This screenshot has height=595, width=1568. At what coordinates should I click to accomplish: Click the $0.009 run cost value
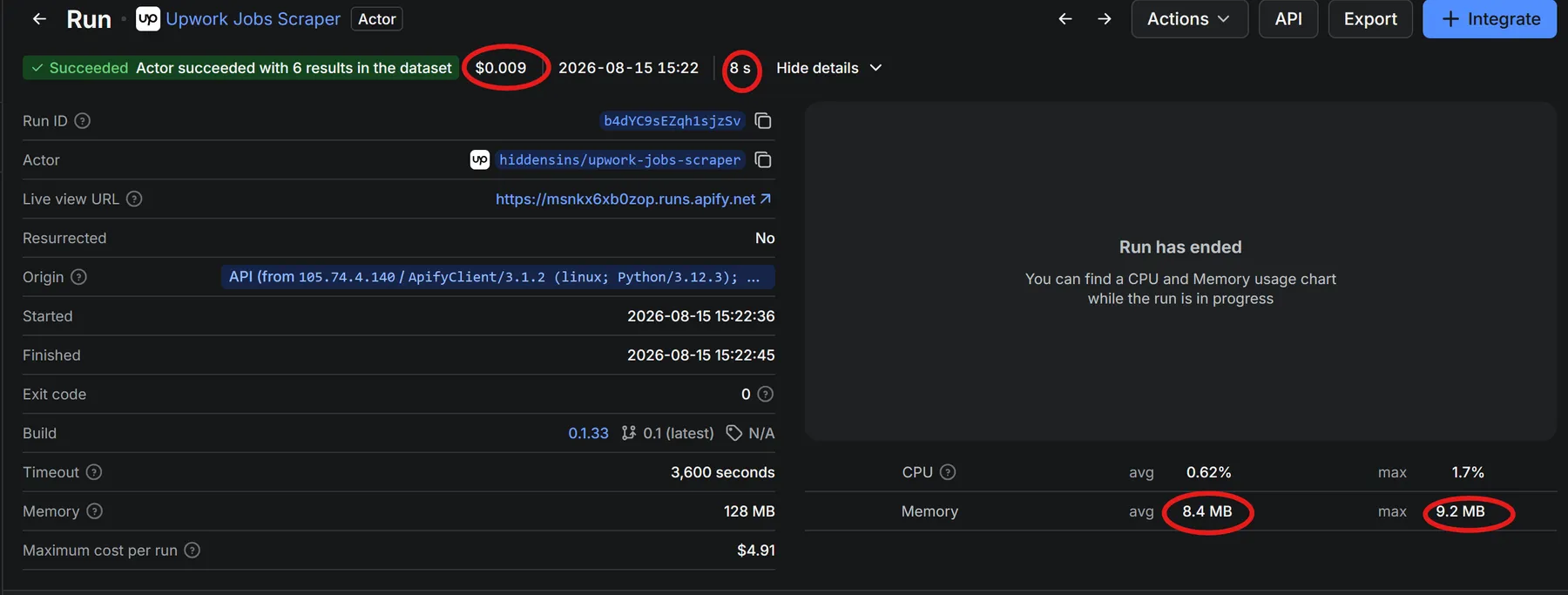click(x=501, y=68)
